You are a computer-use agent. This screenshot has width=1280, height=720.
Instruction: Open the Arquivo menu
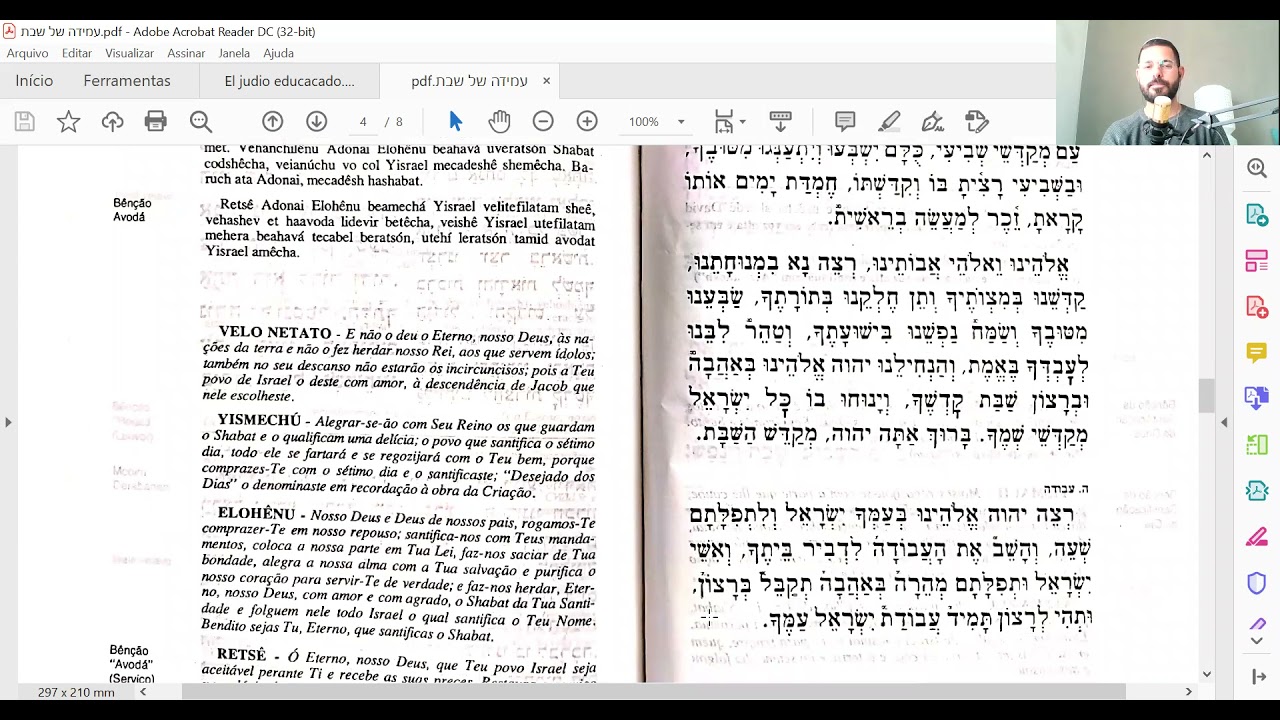pos(28,53)
